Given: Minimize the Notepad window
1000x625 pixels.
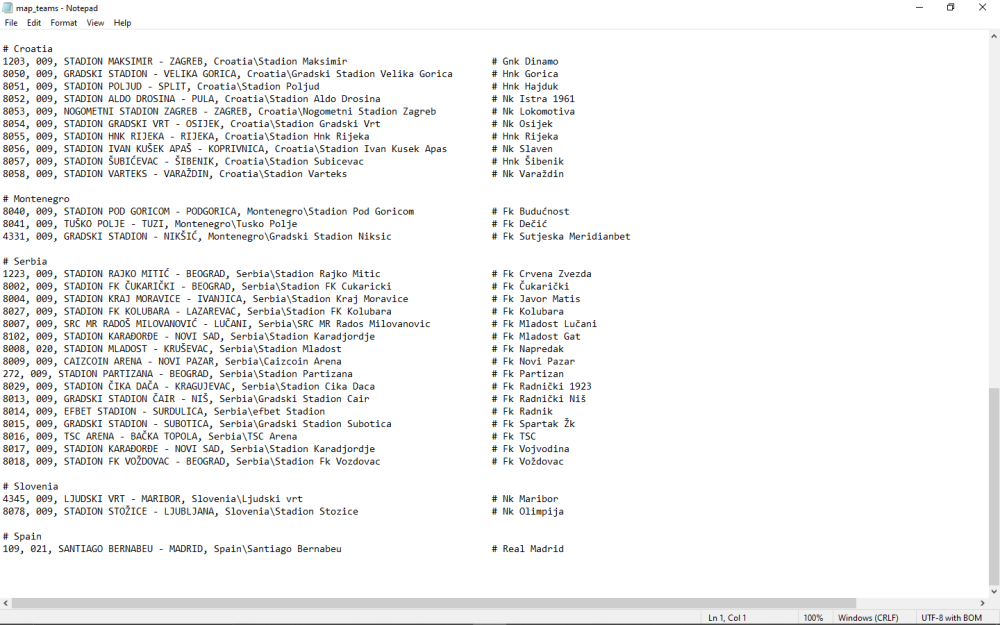Looking at the screenshot, I should (917, 8).
